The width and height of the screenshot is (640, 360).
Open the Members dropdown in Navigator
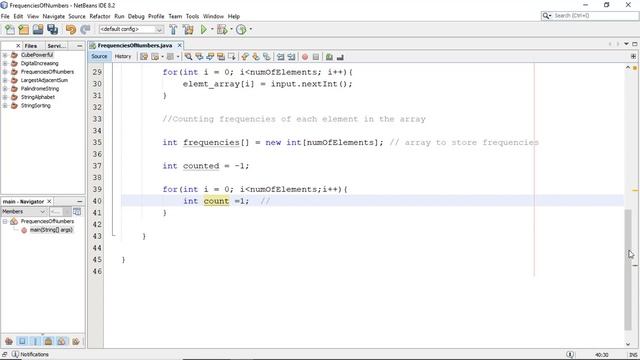pyautogui.click(x=24, y=211)
